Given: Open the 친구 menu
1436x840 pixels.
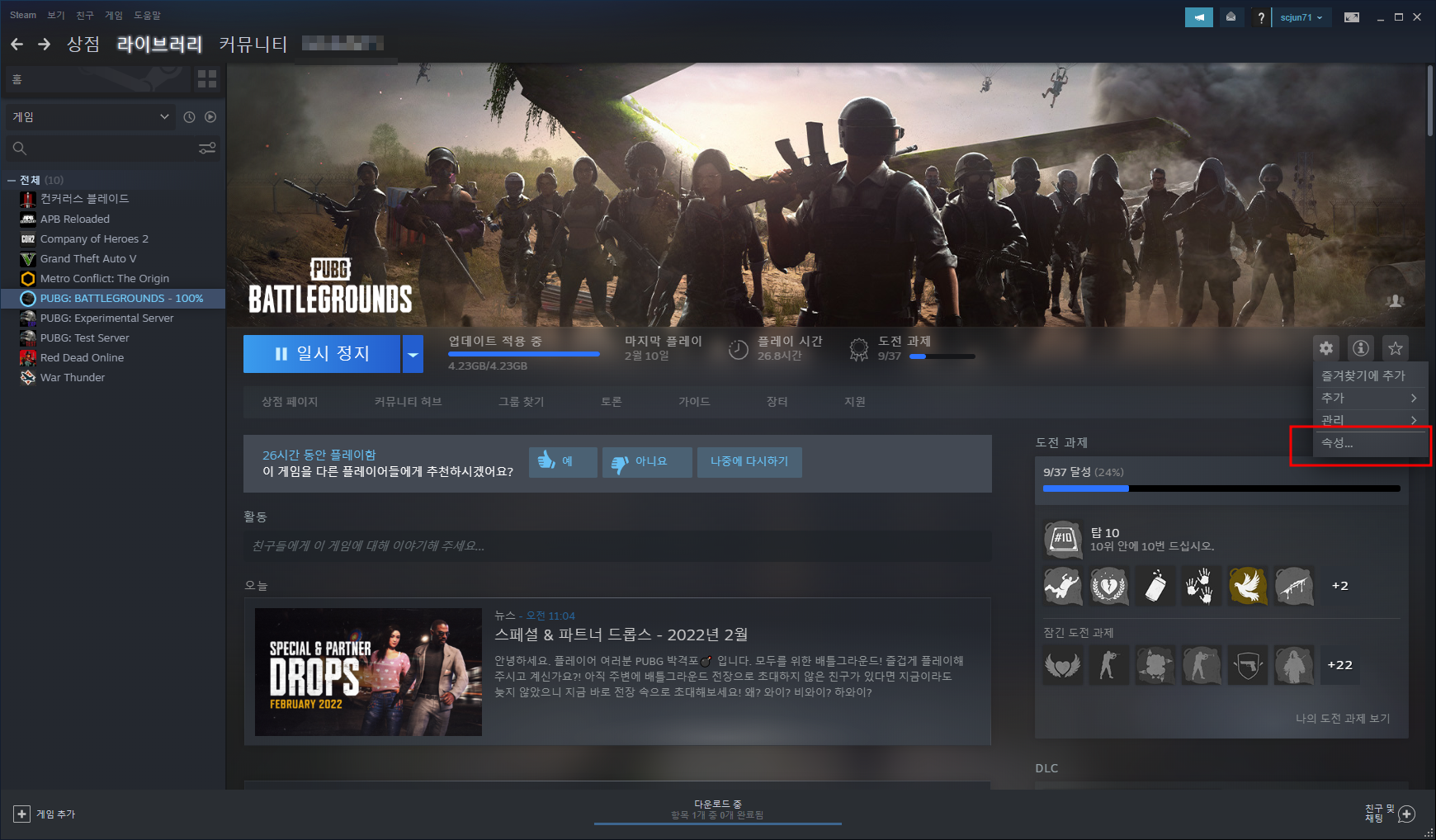Looking at the screenshot, I should click(85, 16).
